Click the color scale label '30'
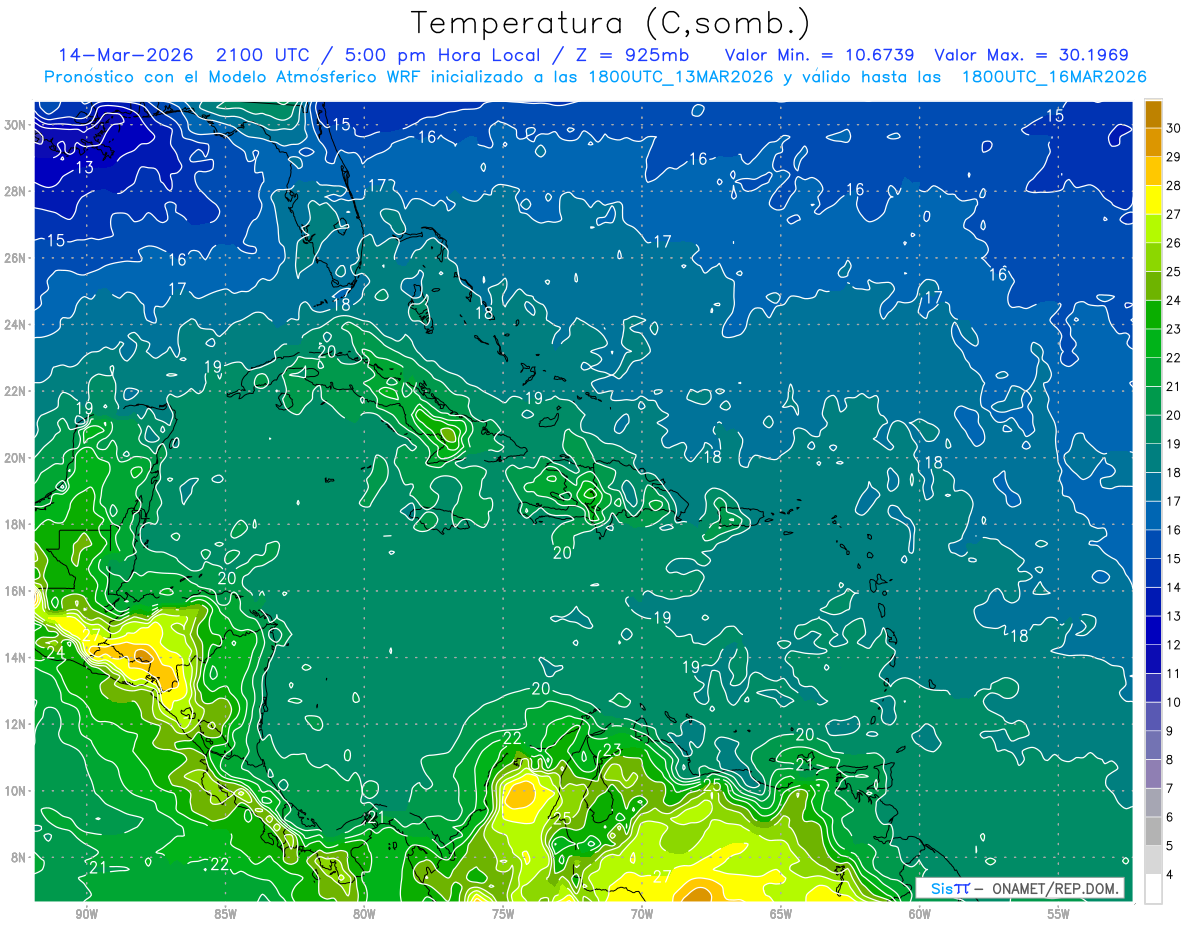The height and width of the screenshot is (927, 1200). [x=1174, y=128]
